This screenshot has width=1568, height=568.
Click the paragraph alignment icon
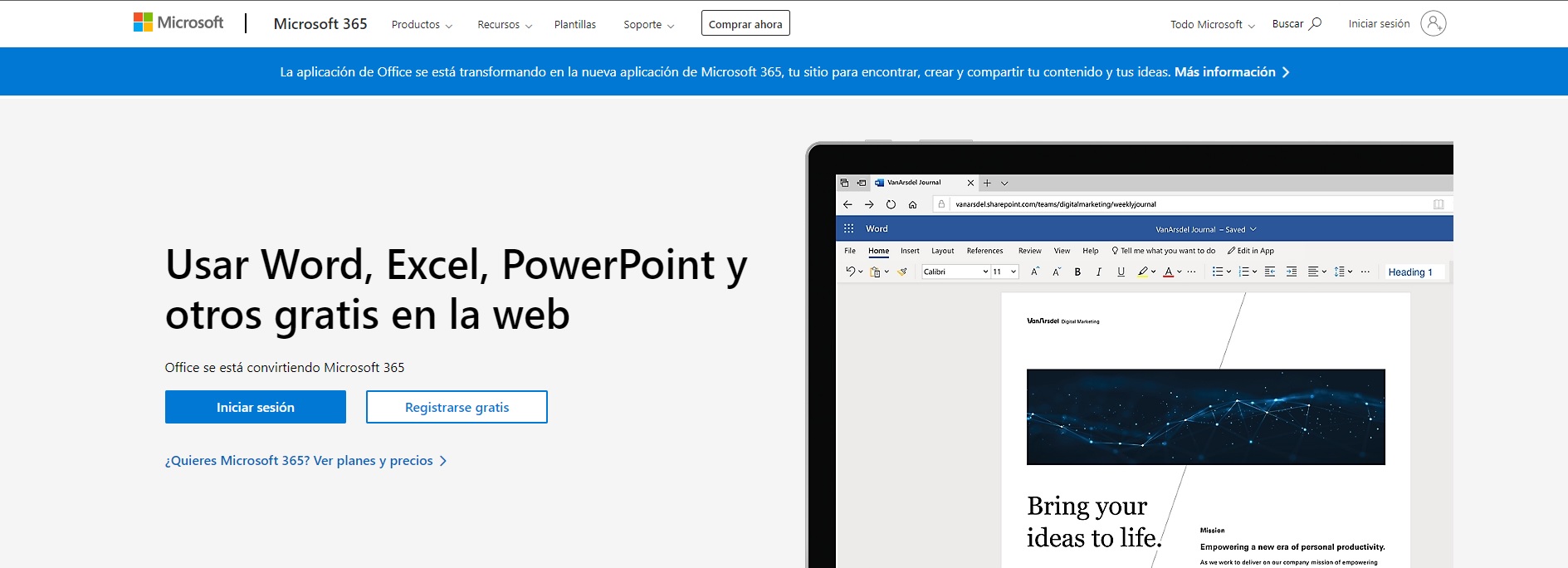click(x=1313, y=272)
